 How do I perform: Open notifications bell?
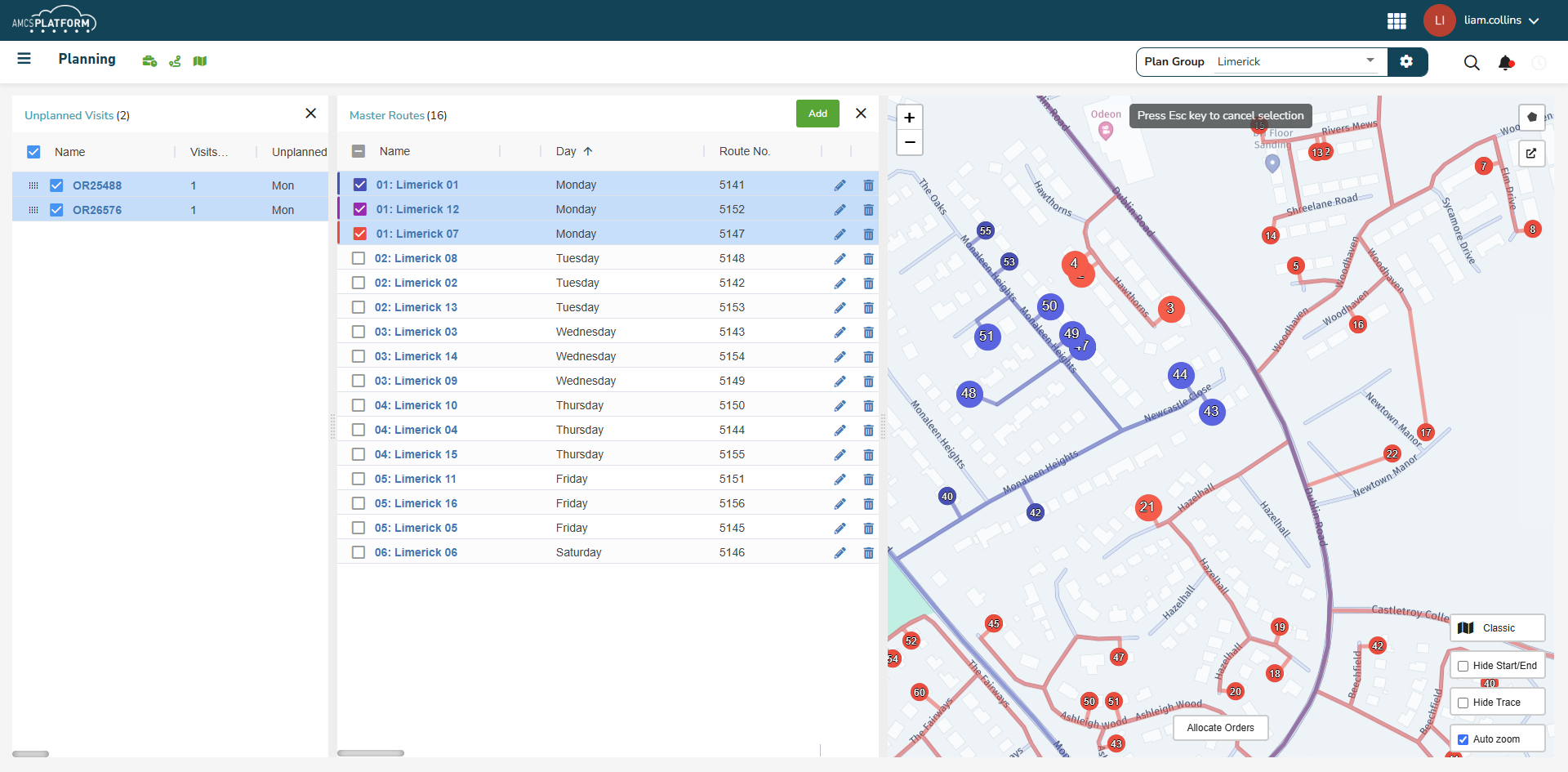[x=1506, y=63]
